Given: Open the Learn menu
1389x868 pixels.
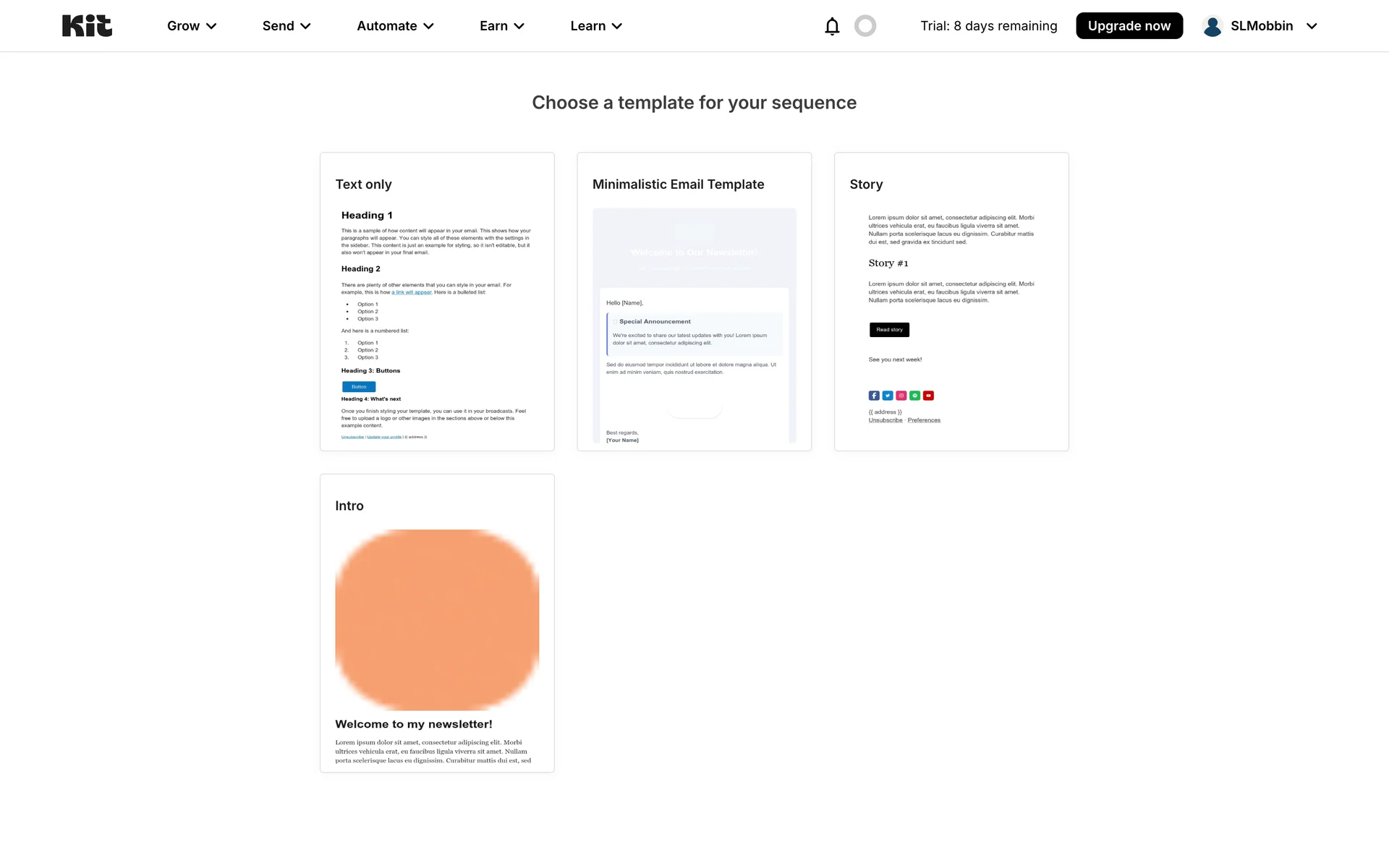Looking at the screenshot, I should tap(596, 26).
